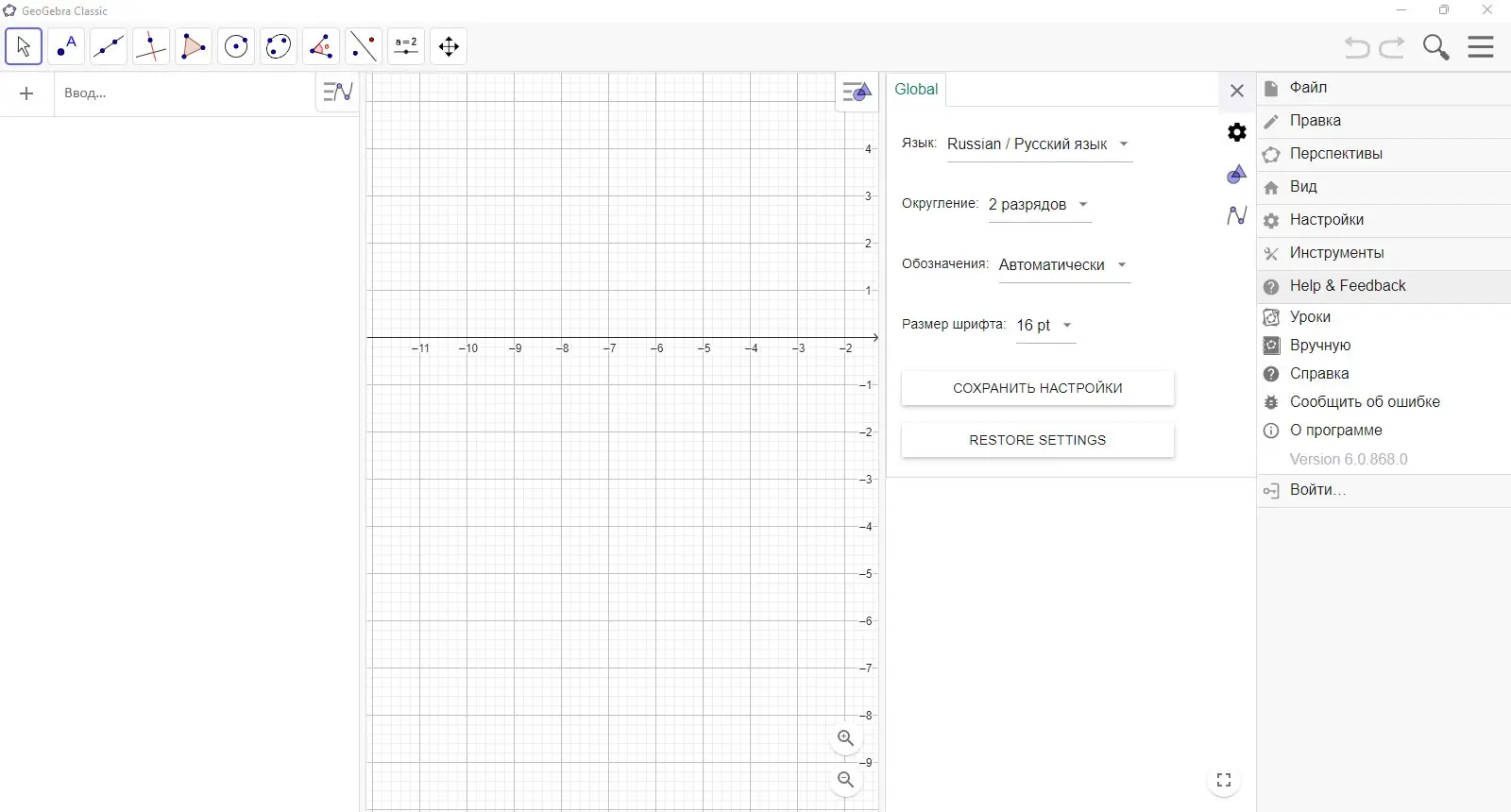Image resolution: width=1511 pixels, height=812 pixels.
Task: Open the Algebra view style bar
Action: pos(337,93)
